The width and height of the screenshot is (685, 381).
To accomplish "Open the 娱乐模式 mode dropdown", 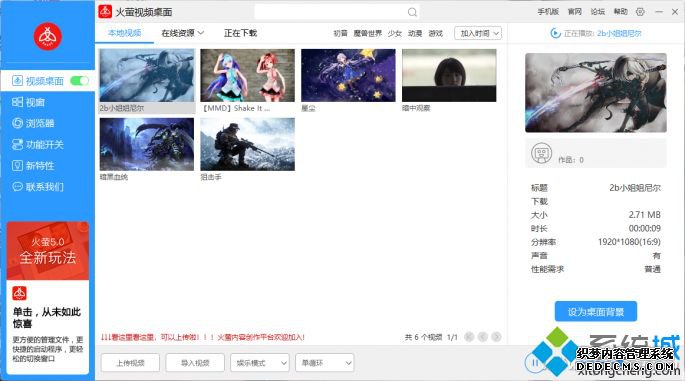I will click(x=259, y=363).
